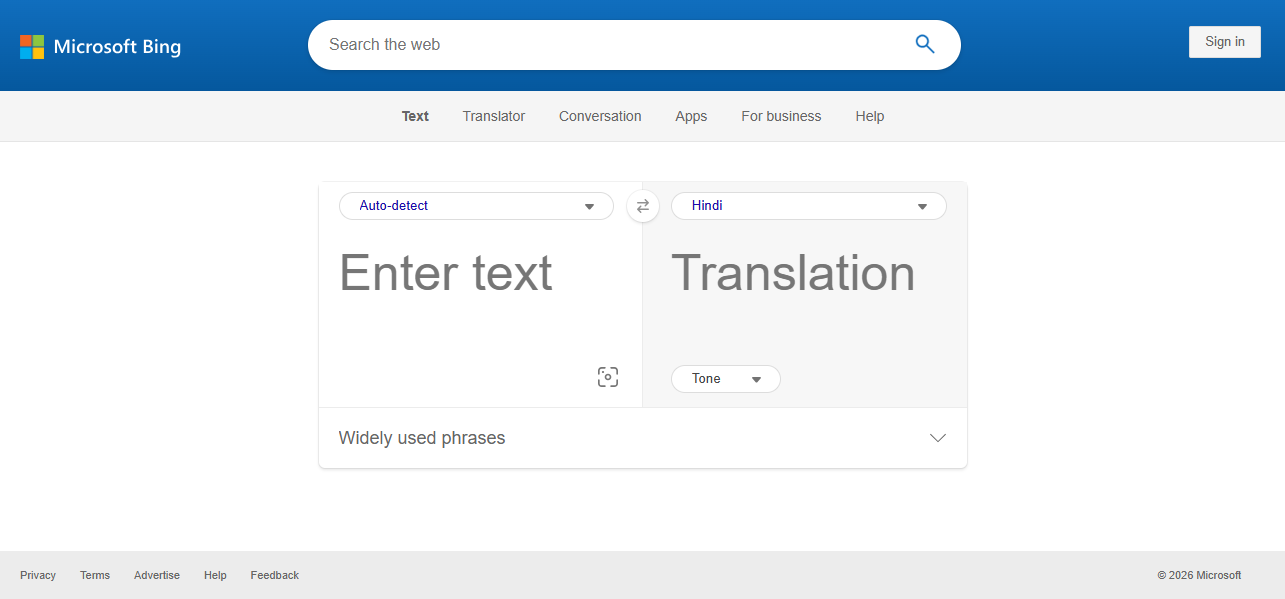Select the Apps tab
This screenshot has height=599, width=1285.
(690, 116)
